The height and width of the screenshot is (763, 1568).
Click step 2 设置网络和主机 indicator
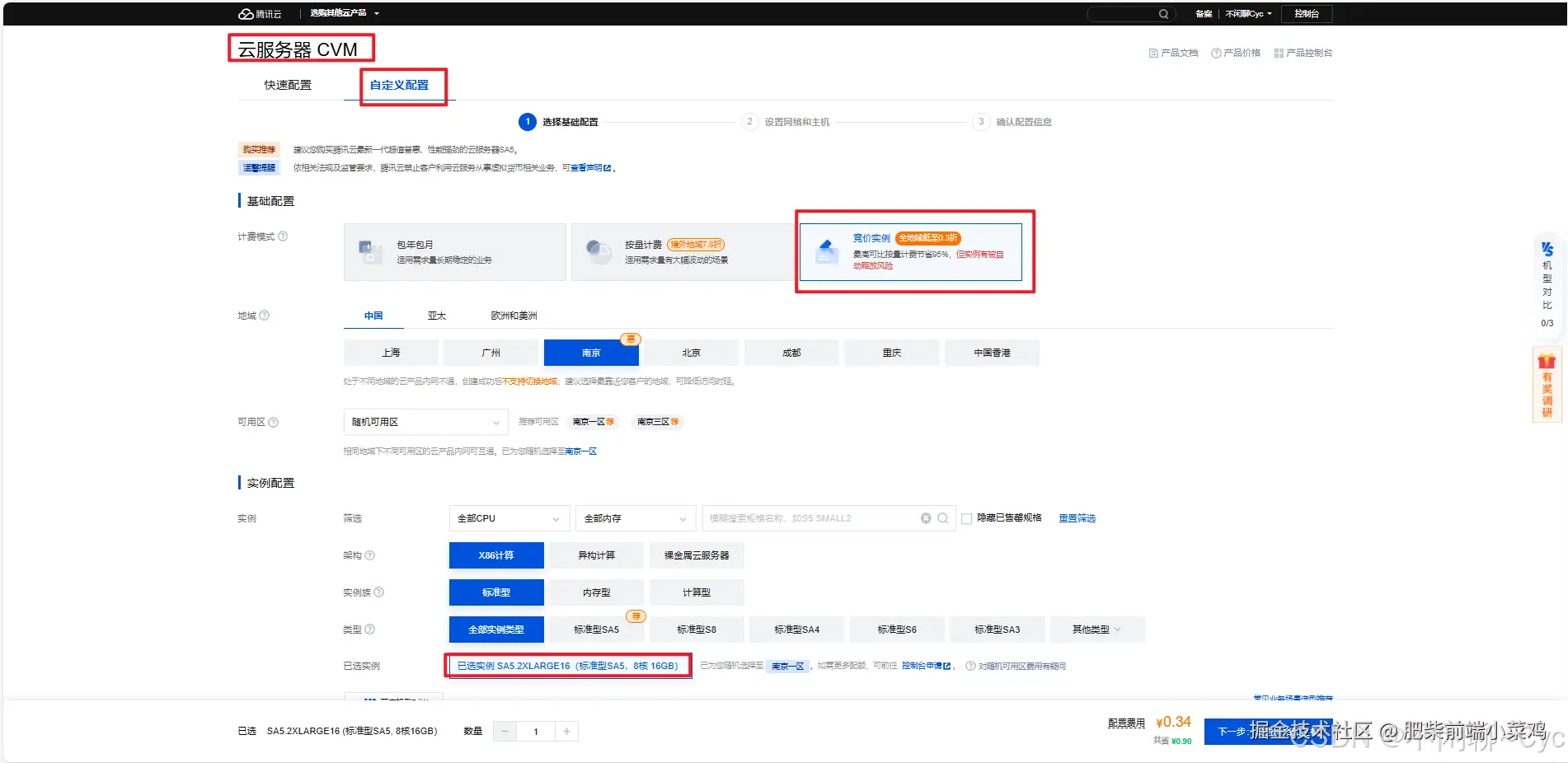click(786, 122)
